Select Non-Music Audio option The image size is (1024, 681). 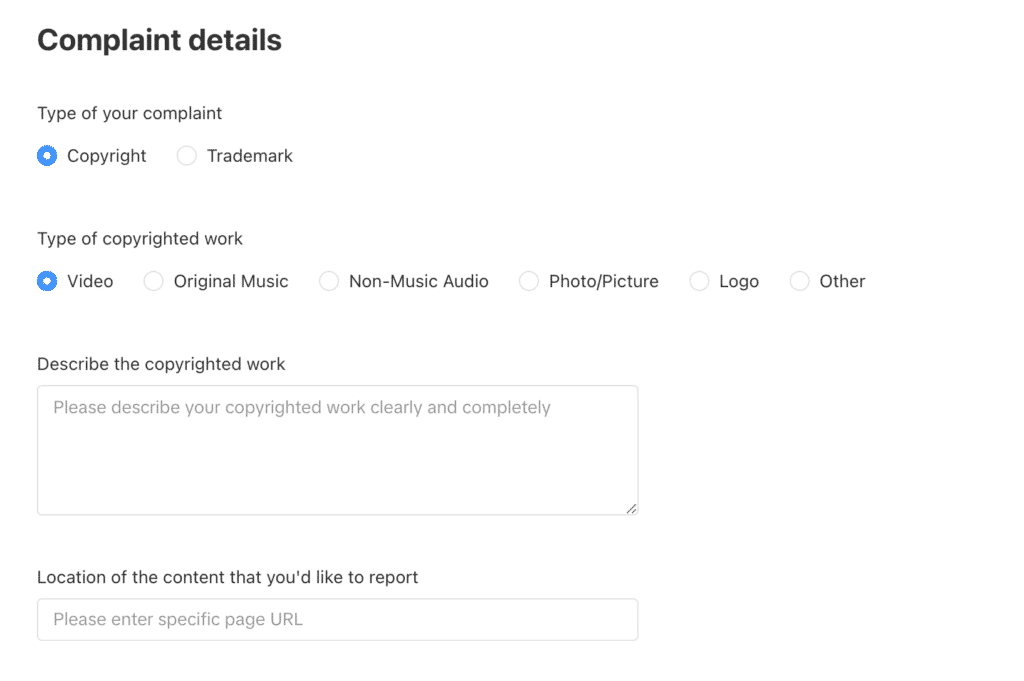pyautogui.click(x=329, y=281)
